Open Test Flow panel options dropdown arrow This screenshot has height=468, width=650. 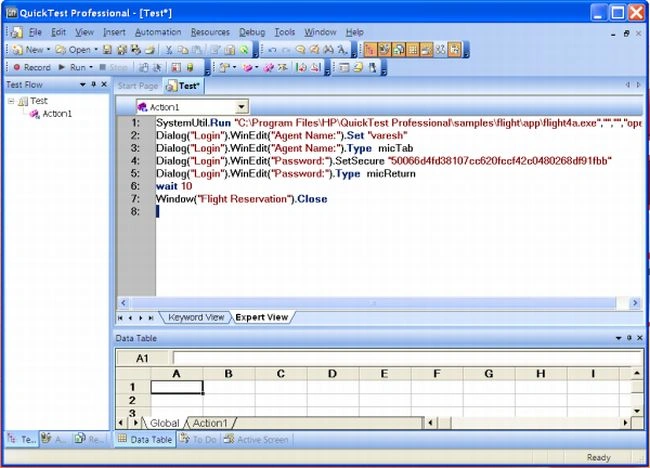tap(82, 85)
